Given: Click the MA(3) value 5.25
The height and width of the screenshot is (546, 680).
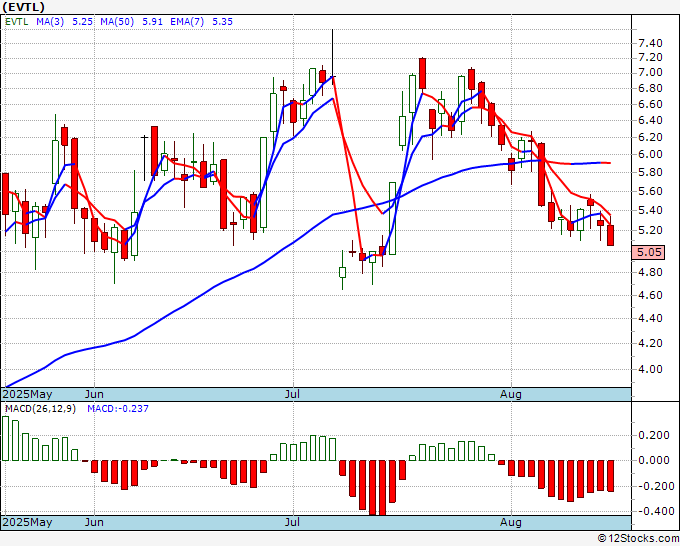Looking at the screenshot, I should 82,21.
